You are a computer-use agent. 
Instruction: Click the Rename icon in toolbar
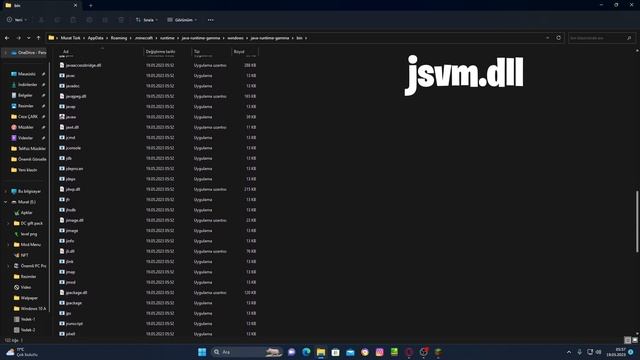pos(89,20)
